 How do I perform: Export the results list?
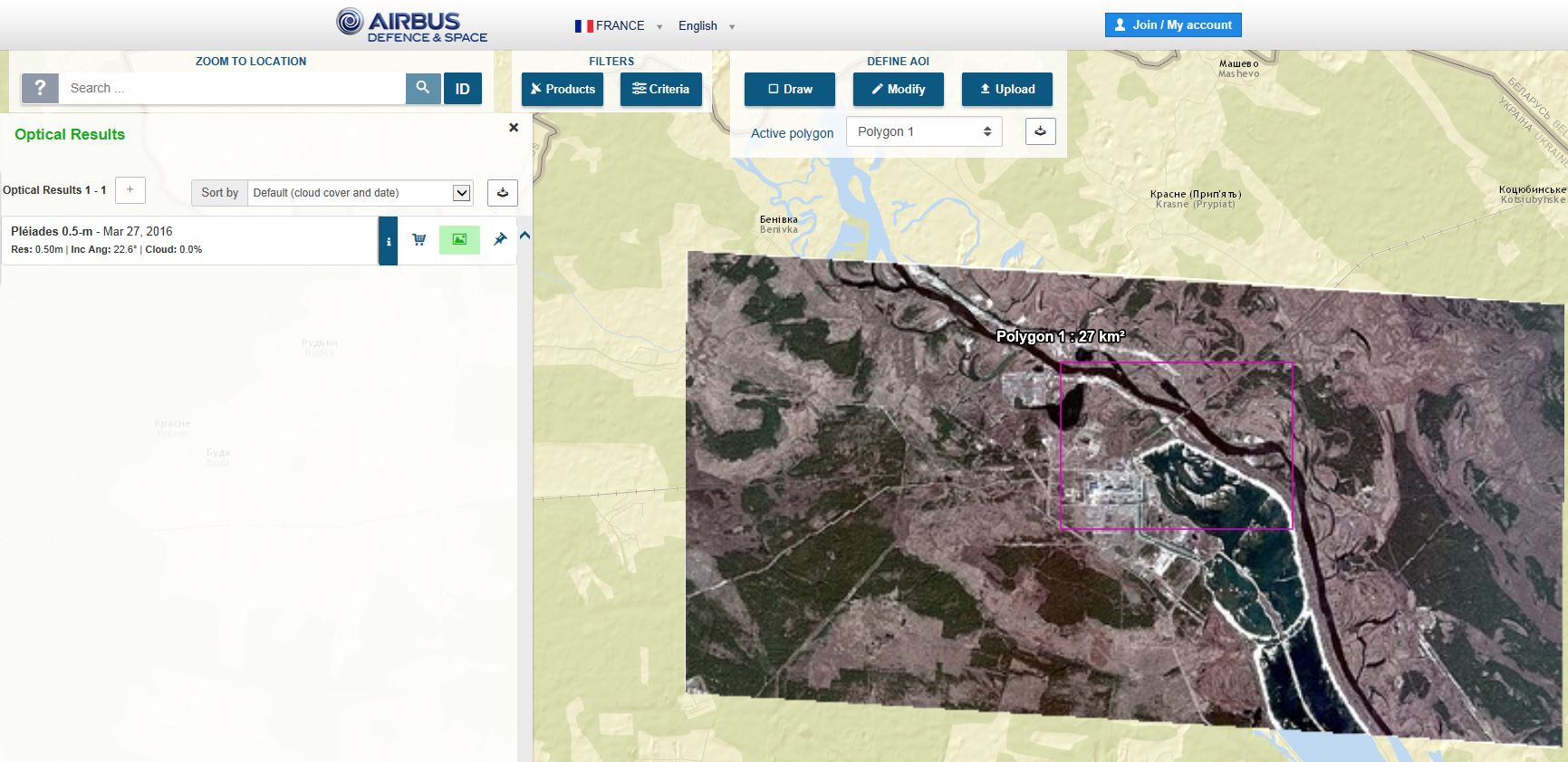pyautogui.click(x=503, y=192)
